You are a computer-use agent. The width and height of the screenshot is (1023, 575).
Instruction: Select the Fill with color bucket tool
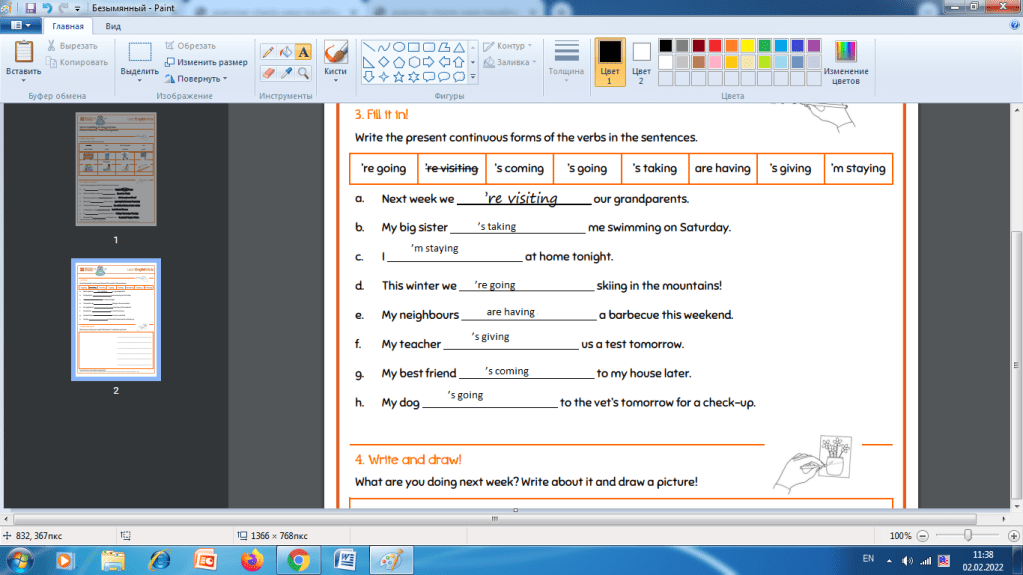coord(285,52)
